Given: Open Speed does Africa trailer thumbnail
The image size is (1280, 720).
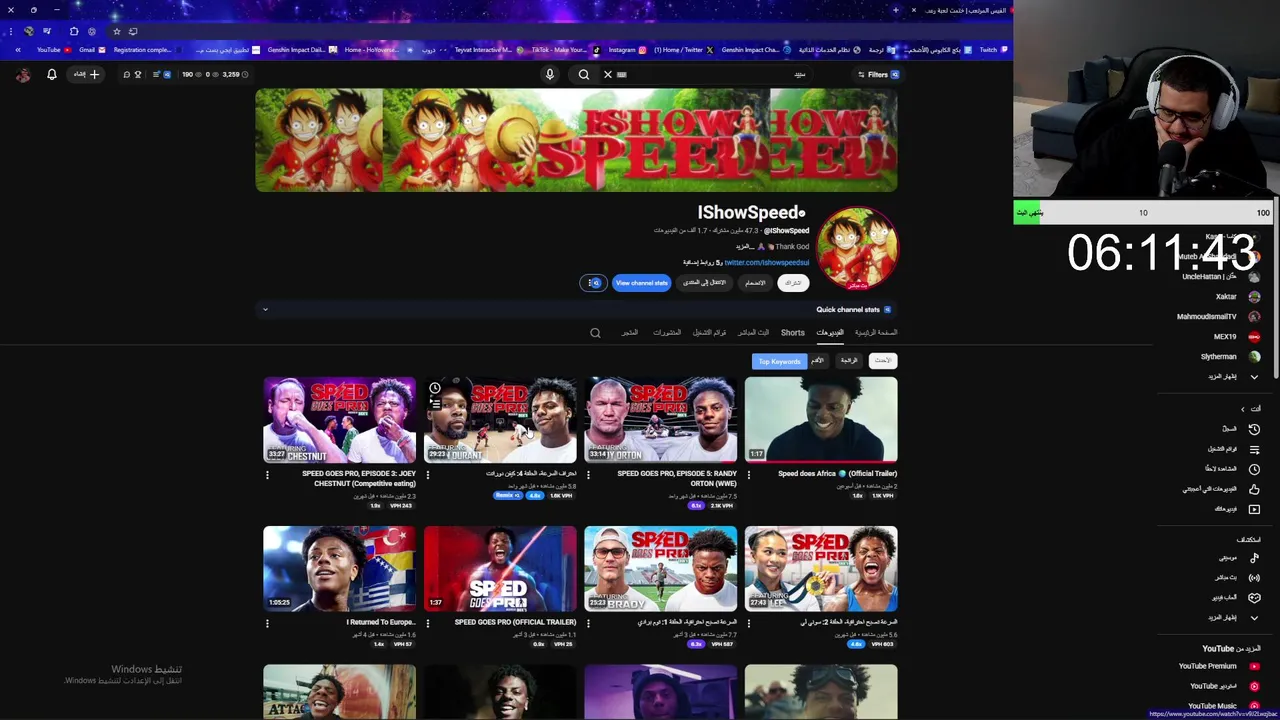Looking at the screenshot, I should (x=821, y=420).
